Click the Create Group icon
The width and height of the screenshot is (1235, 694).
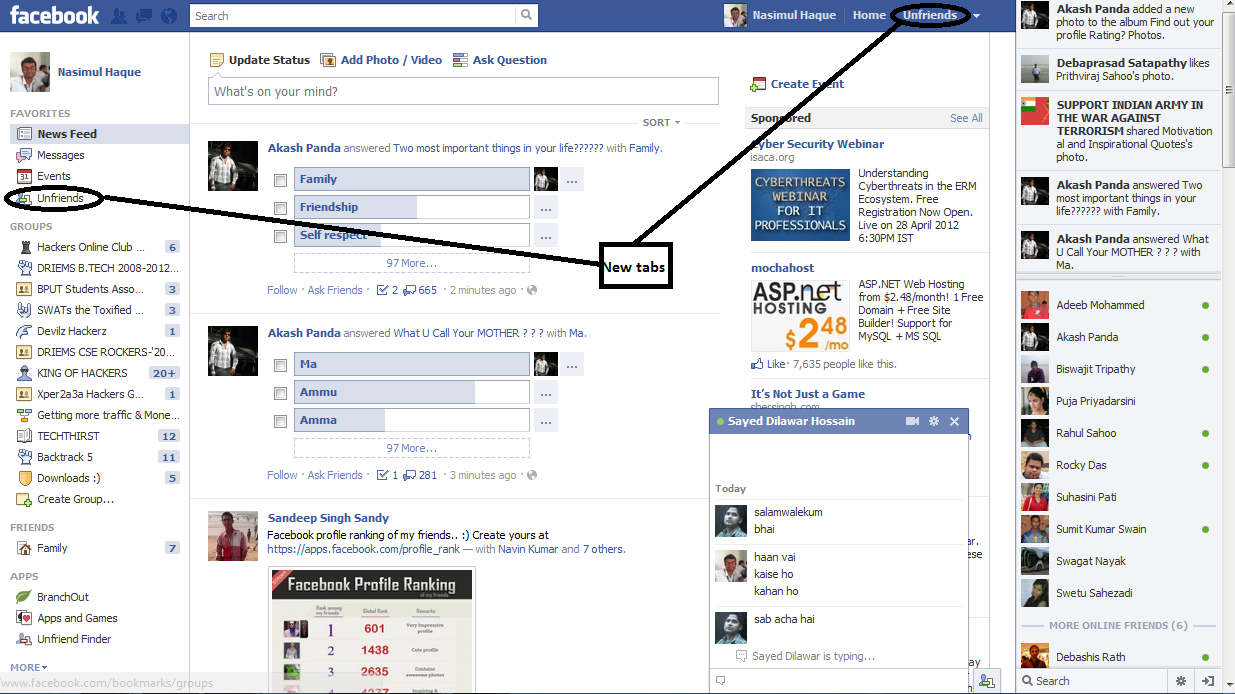point(24,499)
